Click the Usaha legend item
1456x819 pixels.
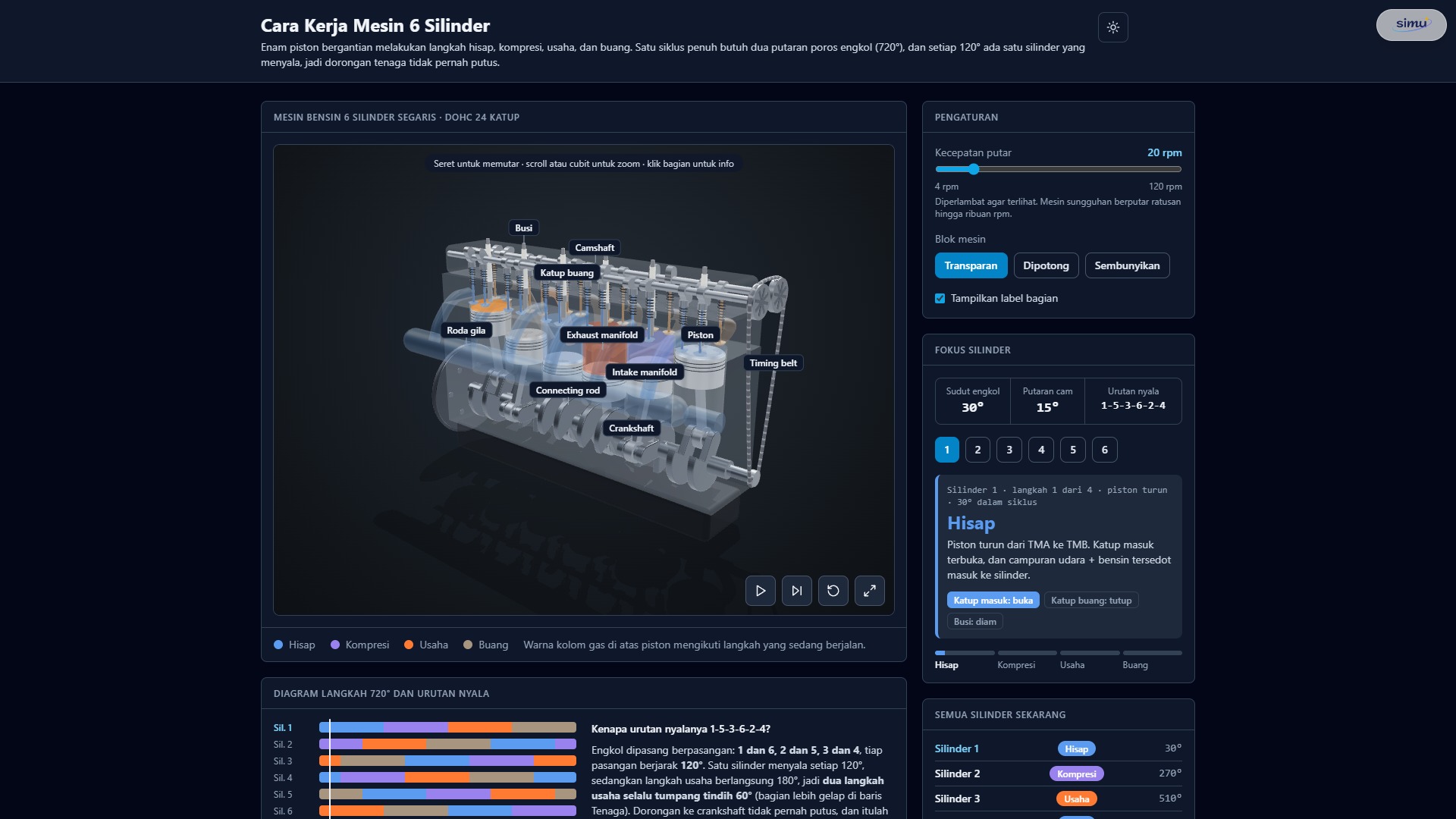(x=426, y=645)
